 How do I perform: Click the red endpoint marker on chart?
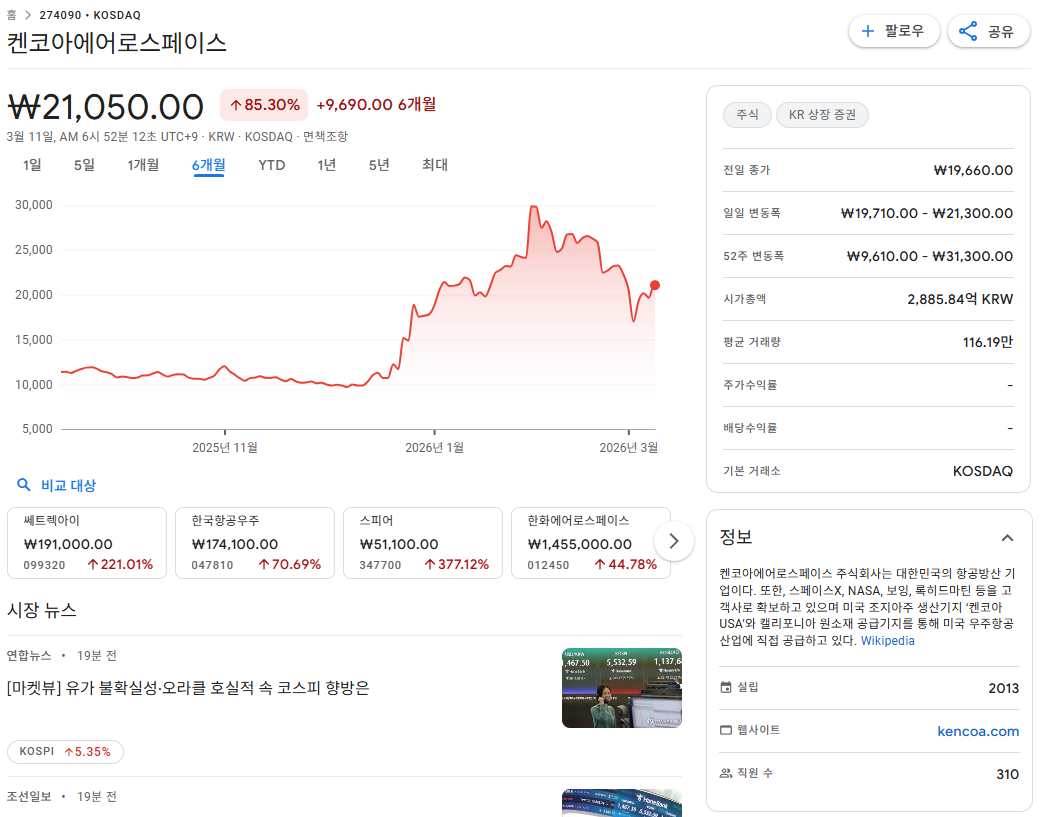[x=655, y=286]
